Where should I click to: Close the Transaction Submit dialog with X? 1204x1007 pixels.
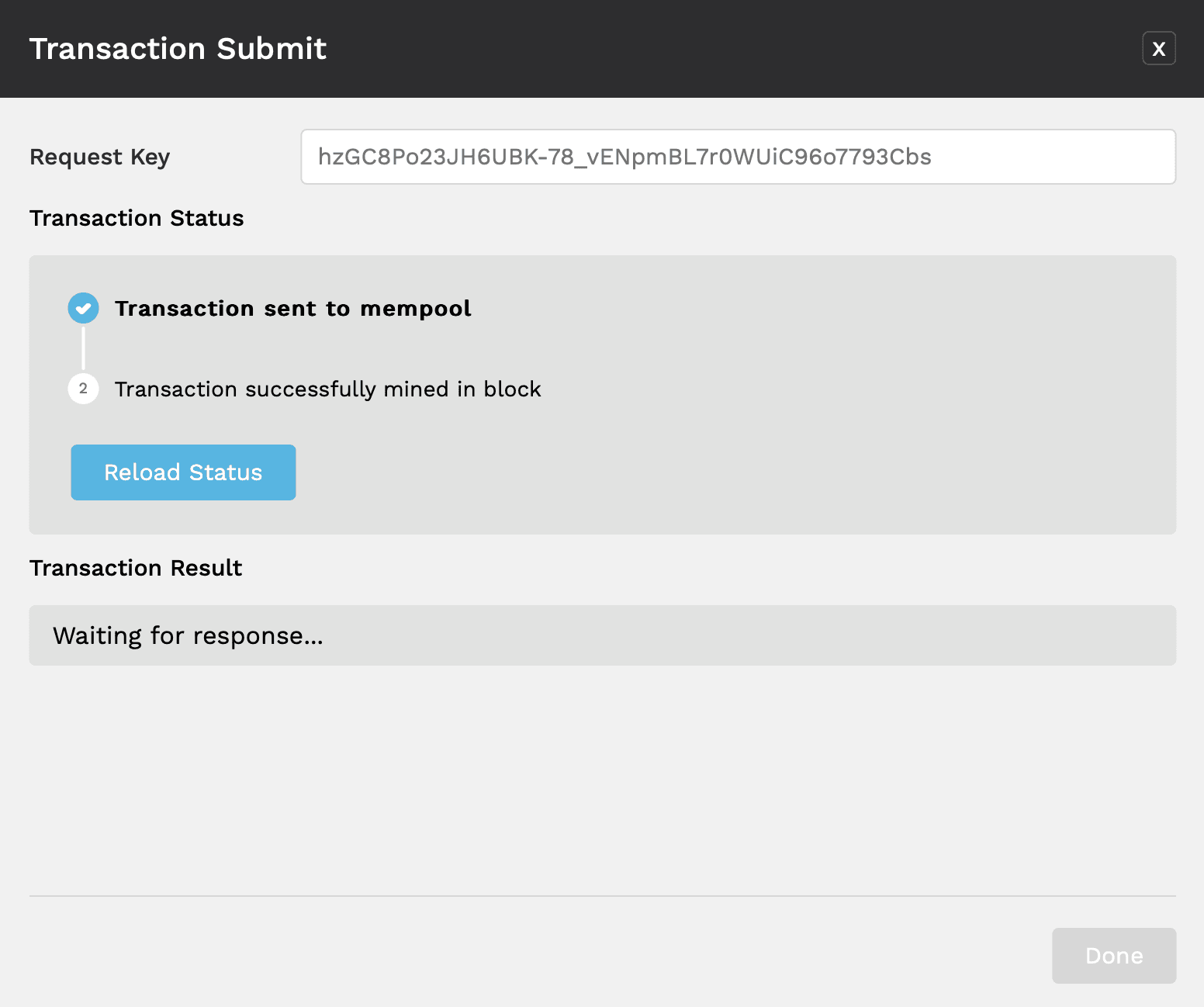[x=1159, y=48]
